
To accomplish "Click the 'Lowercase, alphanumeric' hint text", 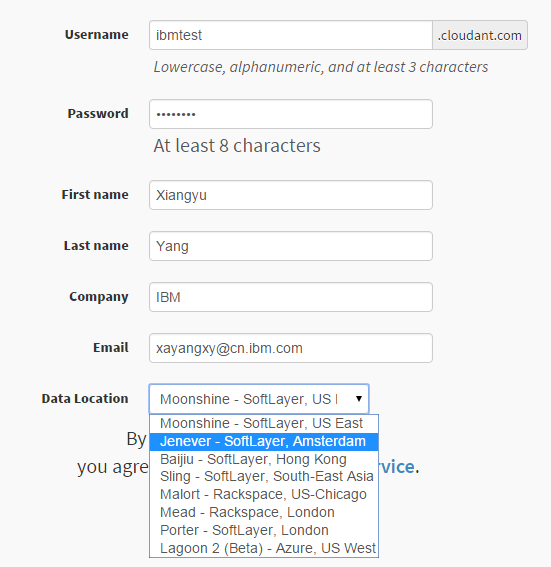I will tap(321, 67).
